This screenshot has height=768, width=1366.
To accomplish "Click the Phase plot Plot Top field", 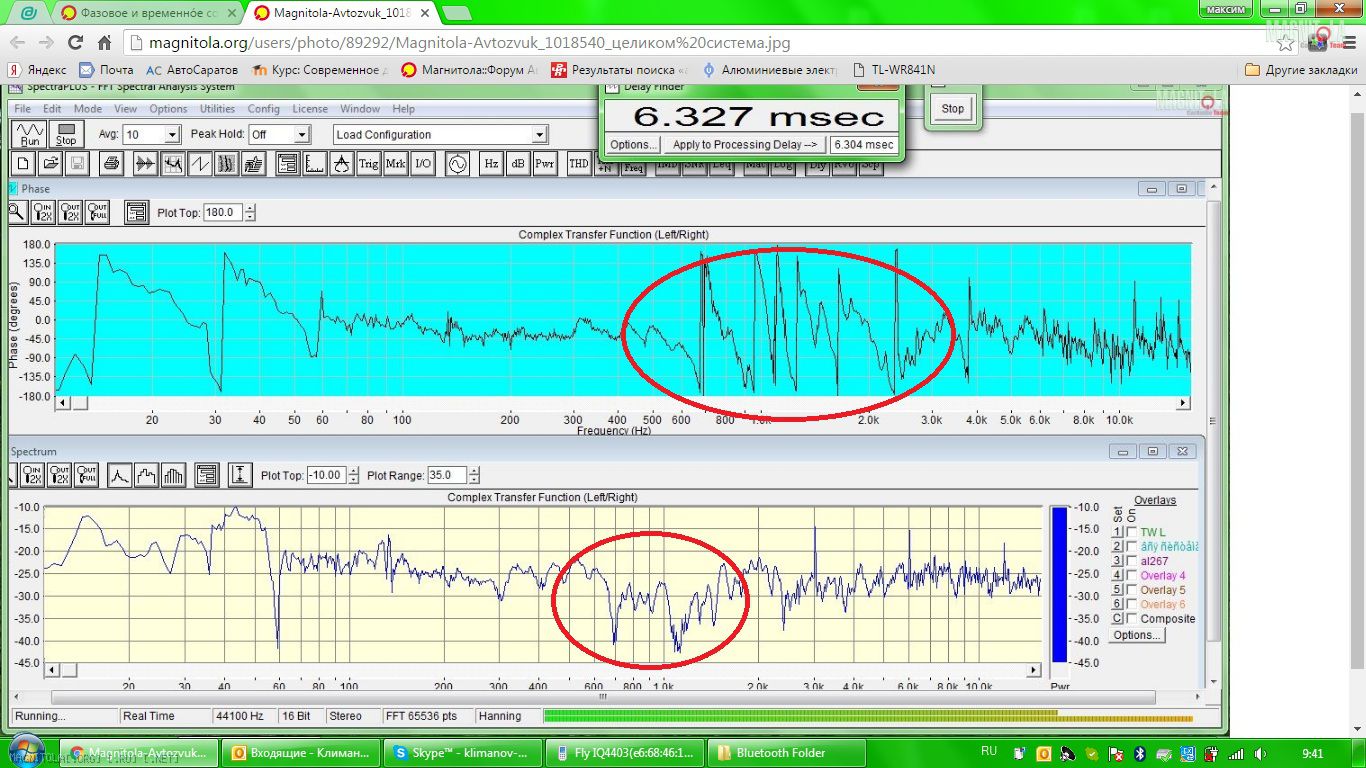I will pyautogui.click(x=223, y=212).
